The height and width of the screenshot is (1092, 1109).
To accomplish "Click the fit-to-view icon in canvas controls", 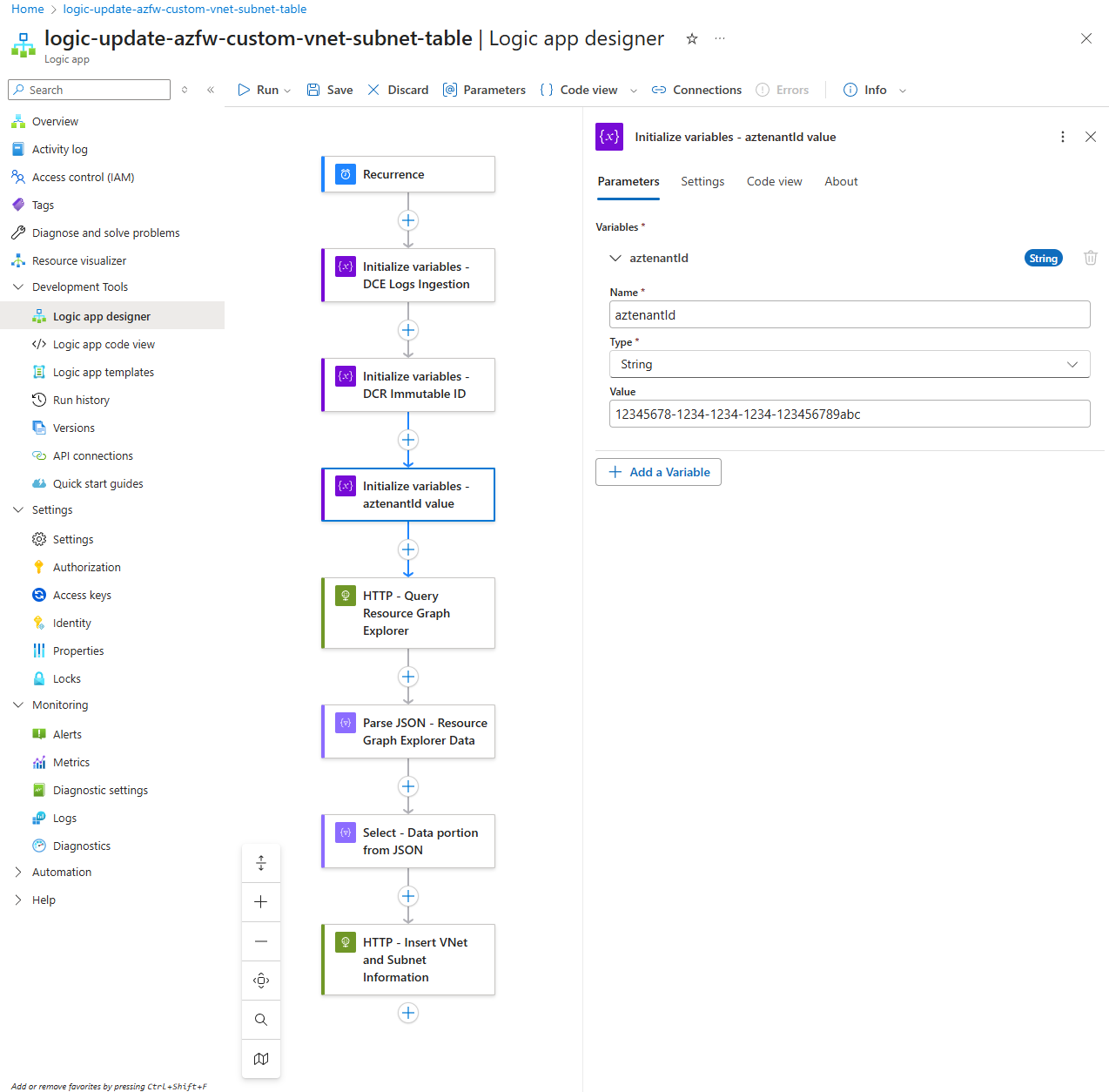I will 261,981.
